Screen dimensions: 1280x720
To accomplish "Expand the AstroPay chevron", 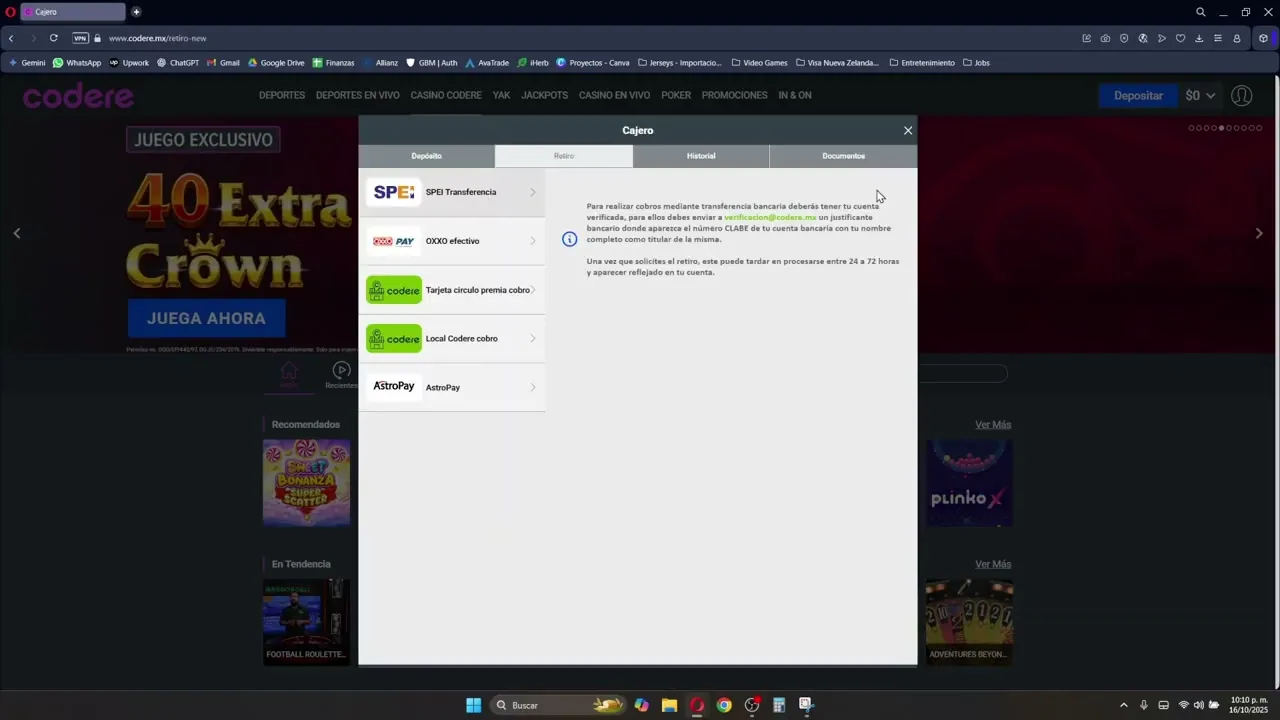I will point(533,387).
